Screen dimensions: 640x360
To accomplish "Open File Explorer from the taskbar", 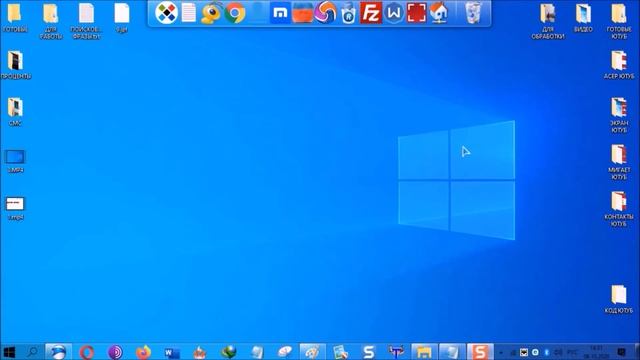I will pos(423,352).
